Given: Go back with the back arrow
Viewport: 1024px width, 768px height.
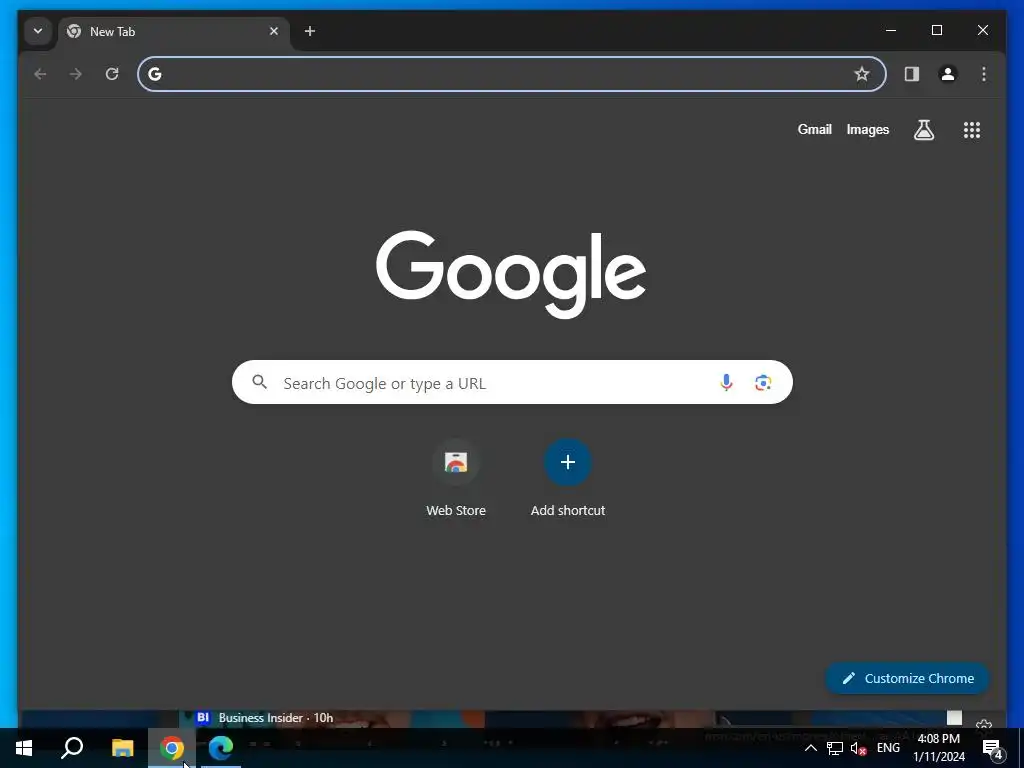Looking at the screenshot, I should (40, 74).
